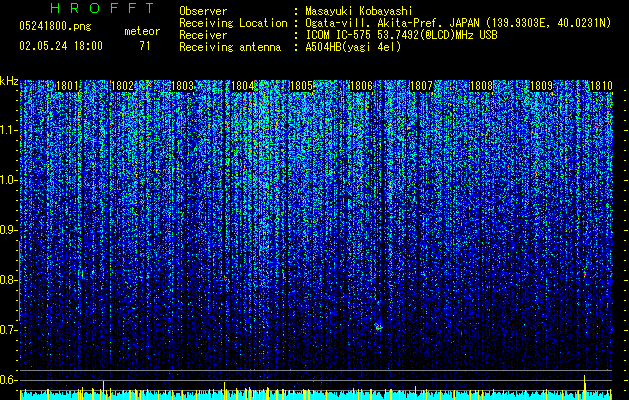This screenshot has height=400, width=629.
Task: Click the 0.8 kHz axis label
Action: (8, 280)
